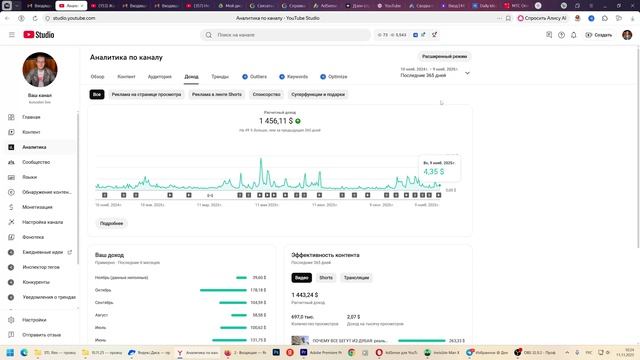This screenshot has height=360, width=640.
Task: Click the Октябрь revenue bar
Action: point(223,290)
